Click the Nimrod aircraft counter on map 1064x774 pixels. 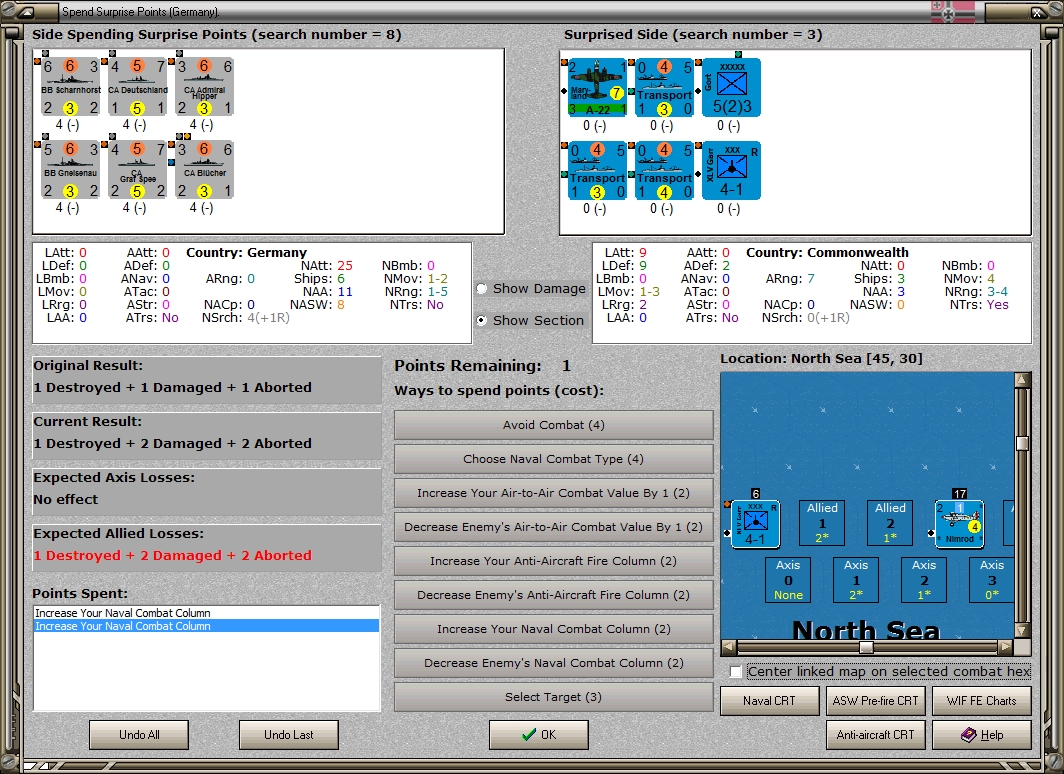[x=959, y=524]
